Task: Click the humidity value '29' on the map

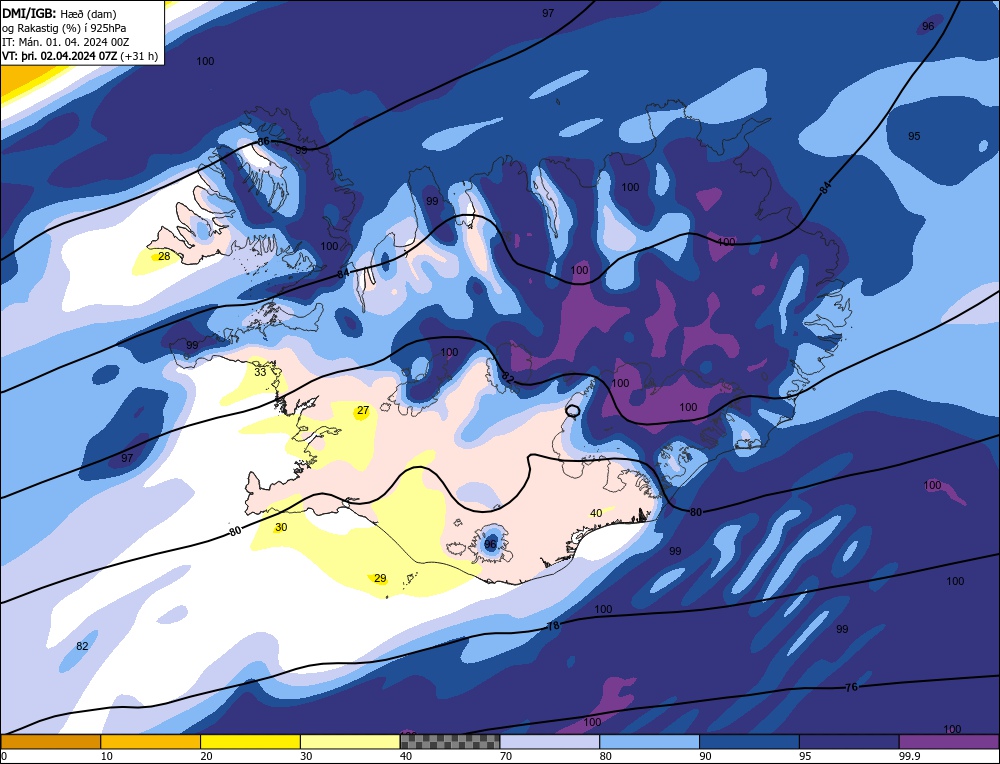Action: point(380,578)
